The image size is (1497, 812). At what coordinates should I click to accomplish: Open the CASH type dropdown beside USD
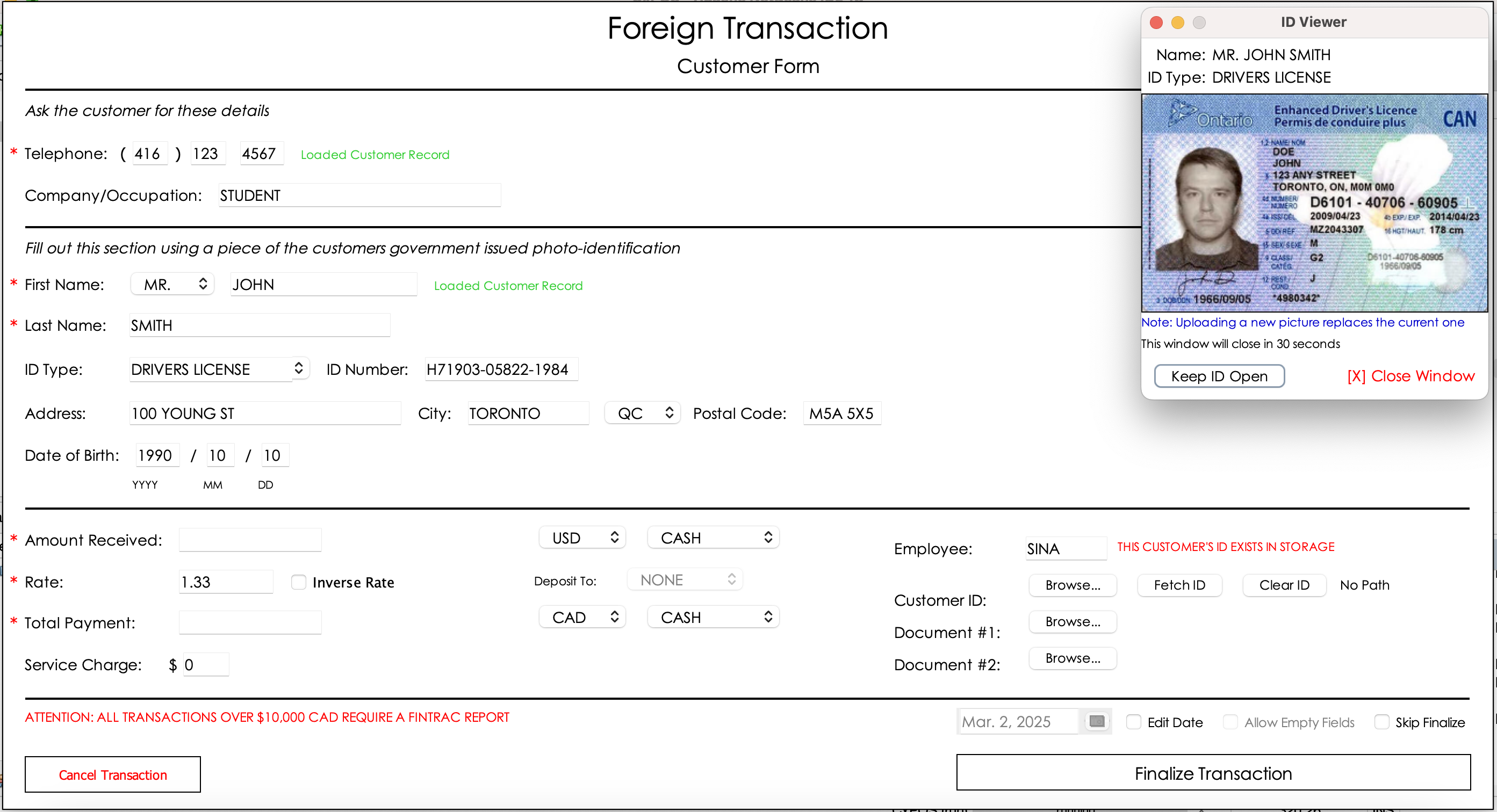click(x=713, y=538)
